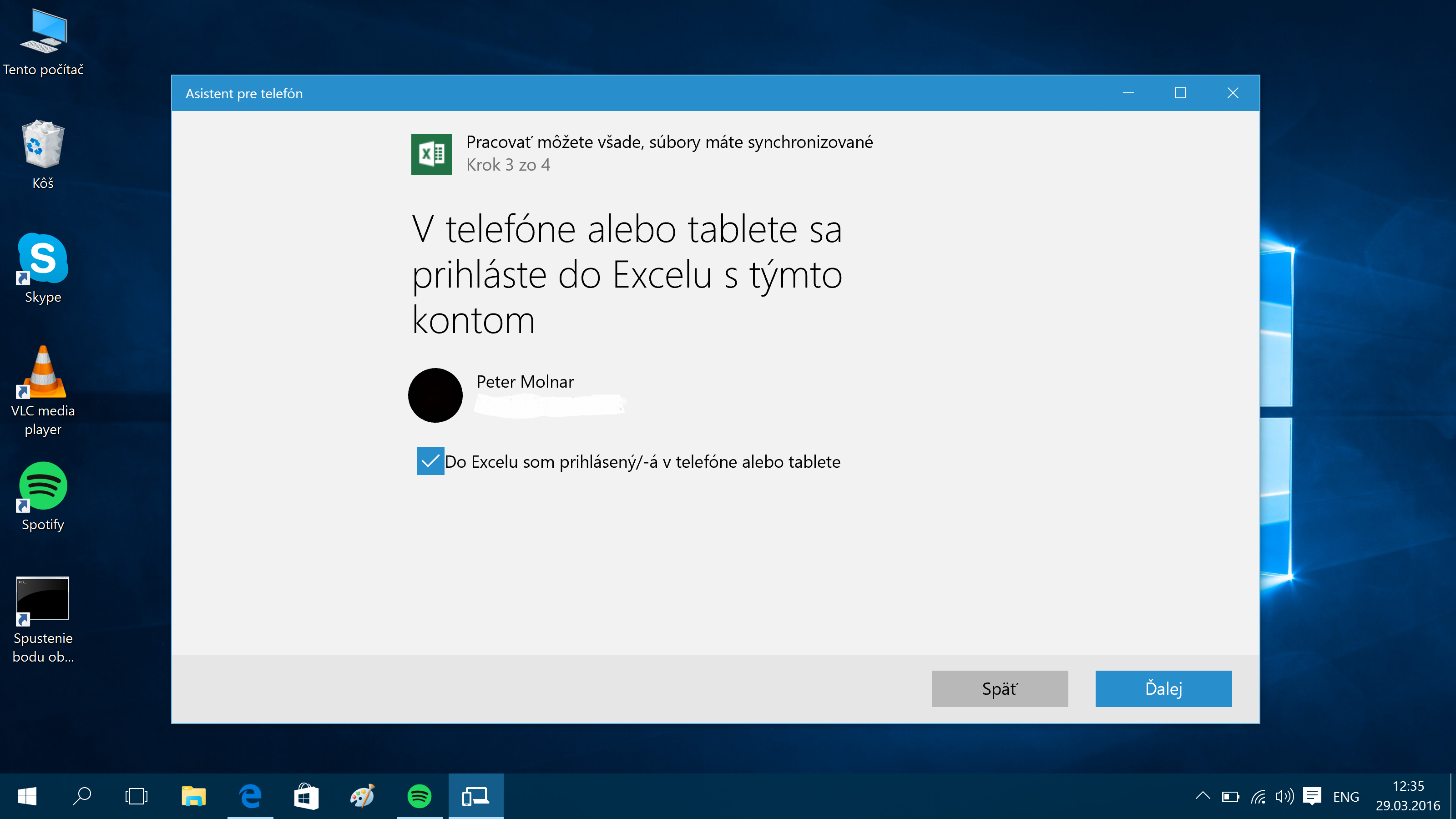This screenshot has width=1456, height=819.
Task: Click the Excel app icon in dialog header
Action: pyautogui.click(x=431, y=154)
